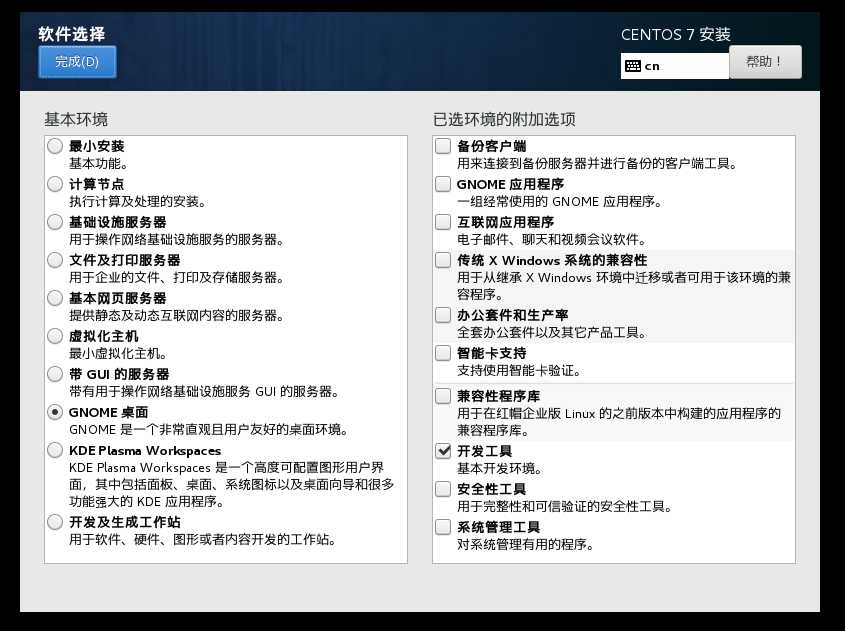
Task: Click the cn keyboard layout field
Action: 675,66
